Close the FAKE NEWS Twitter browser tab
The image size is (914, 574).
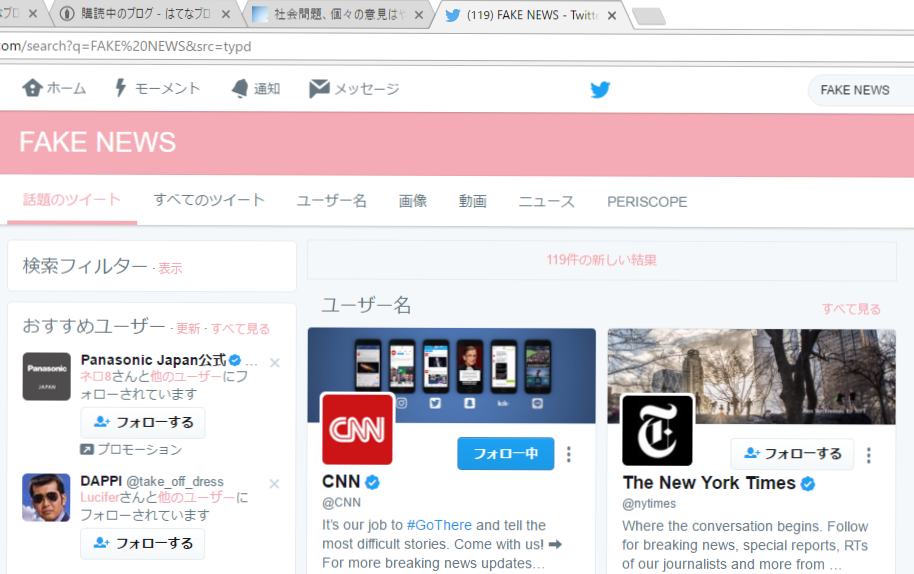coord(611,15)
